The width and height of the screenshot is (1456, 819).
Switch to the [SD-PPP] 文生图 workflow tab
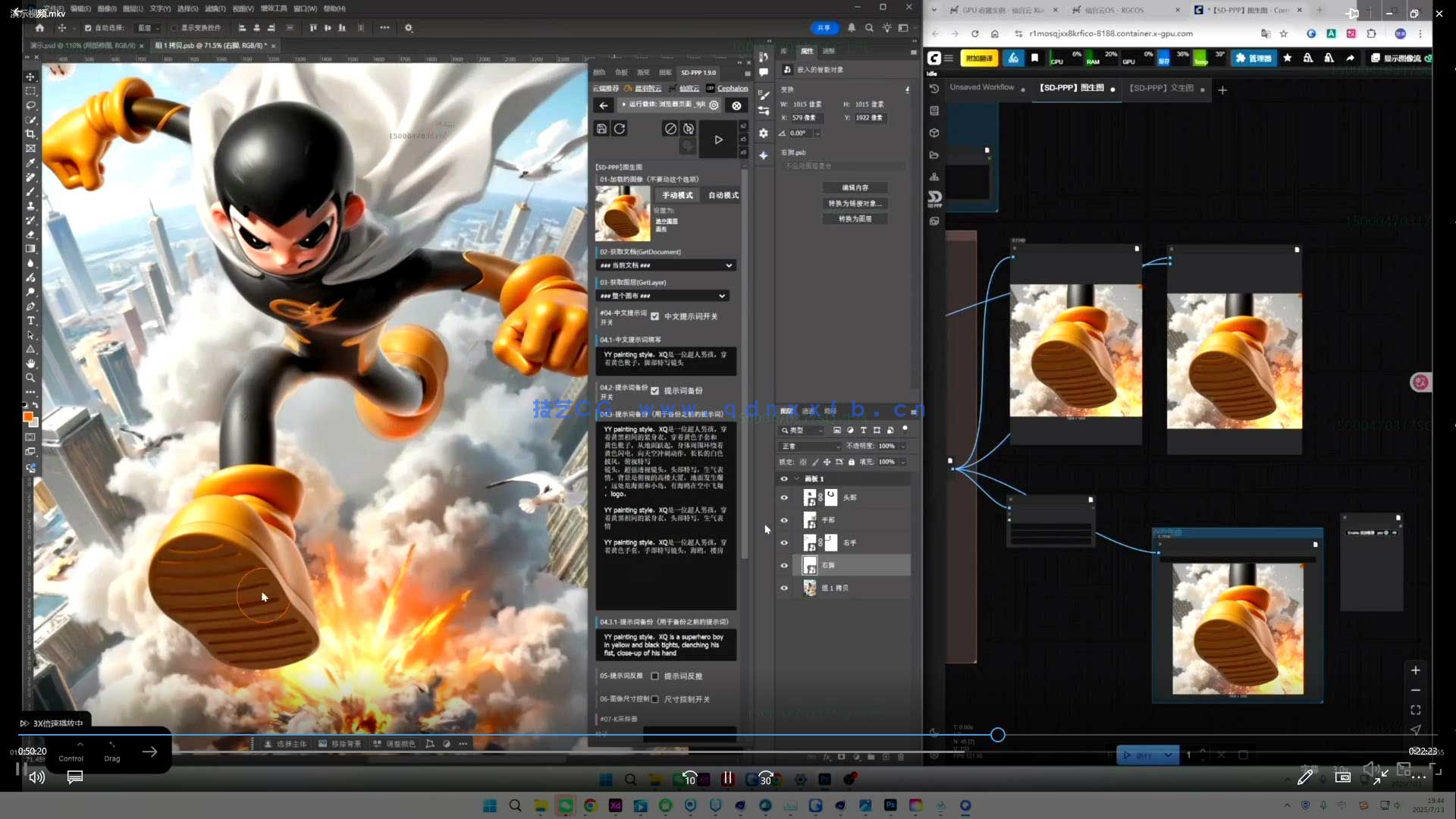coord(1161,88)
